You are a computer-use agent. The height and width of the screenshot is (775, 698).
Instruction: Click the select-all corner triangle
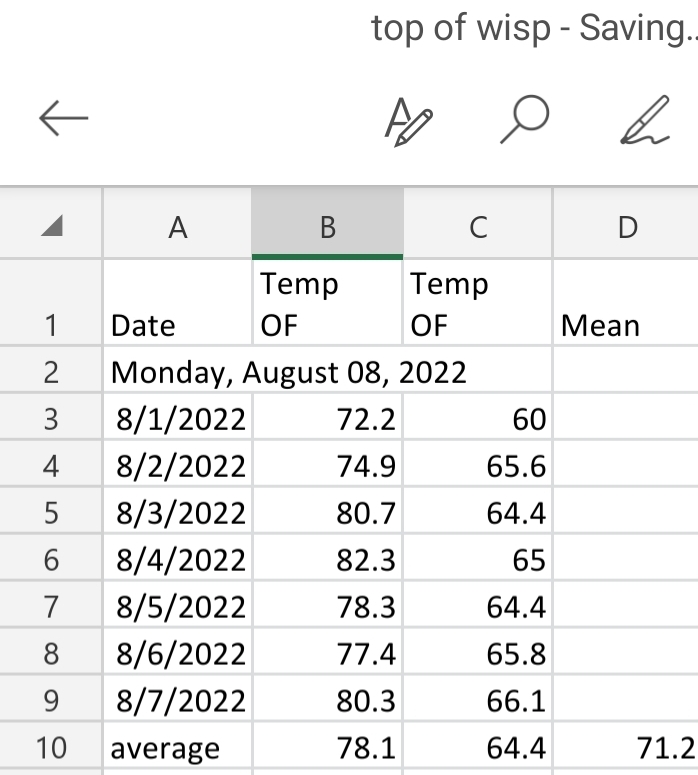click(51, 225)
